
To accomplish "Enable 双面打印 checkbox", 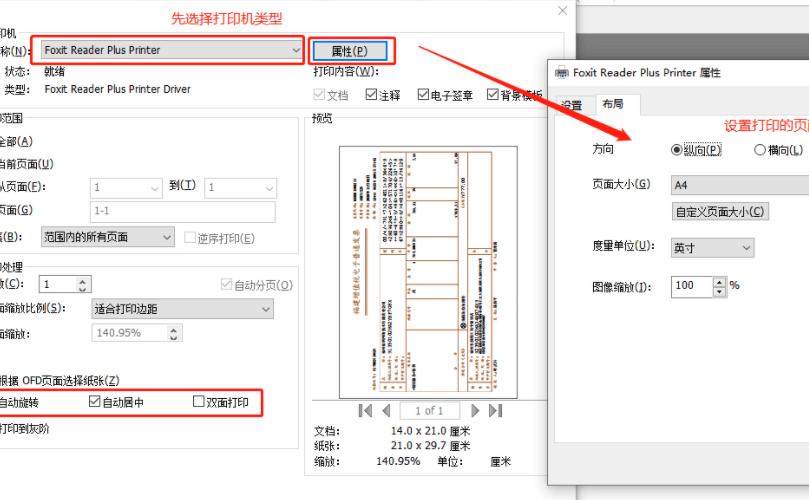I will pos(199,401).
